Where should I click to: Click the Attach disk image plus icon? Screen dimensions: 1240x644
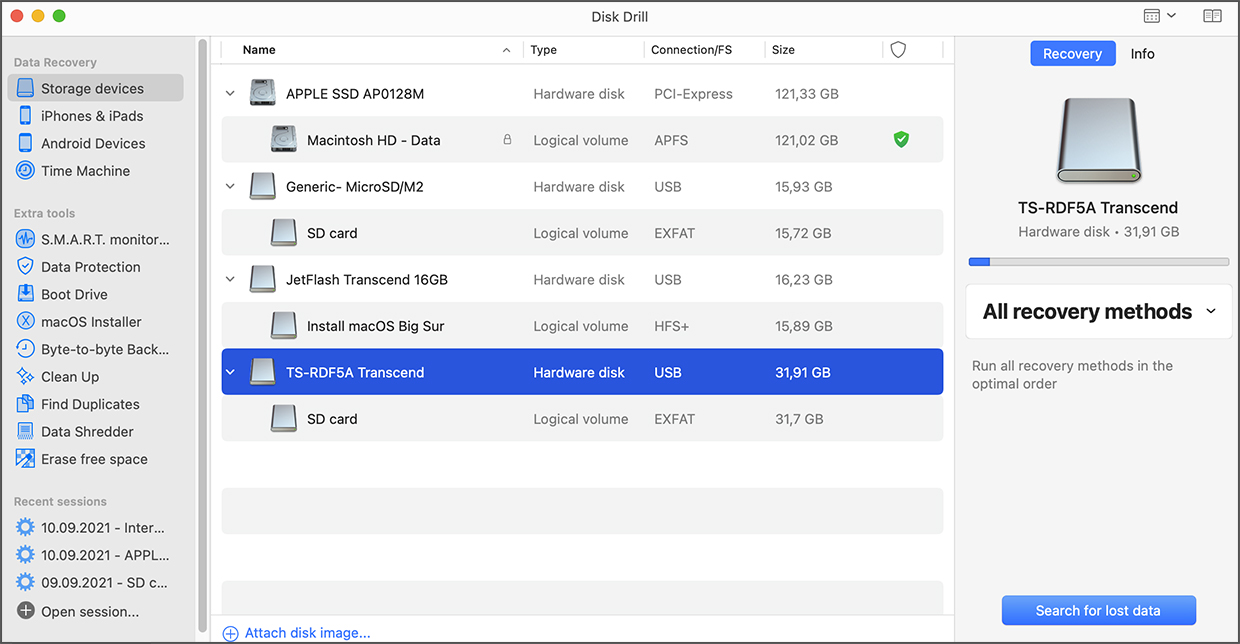[x=231, y=633]
